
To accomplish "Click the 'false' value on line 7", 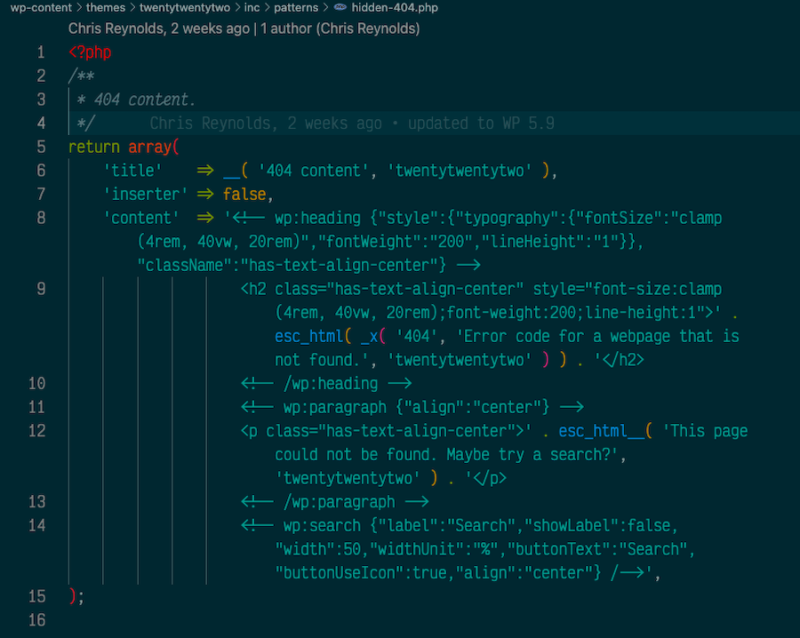I will [x=247, y=194].
